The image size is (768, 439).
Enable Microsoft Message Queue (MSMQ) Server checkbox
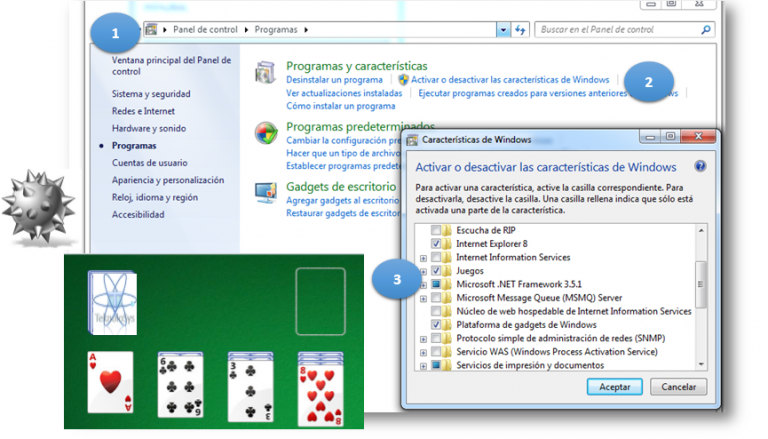coord(435,297)
